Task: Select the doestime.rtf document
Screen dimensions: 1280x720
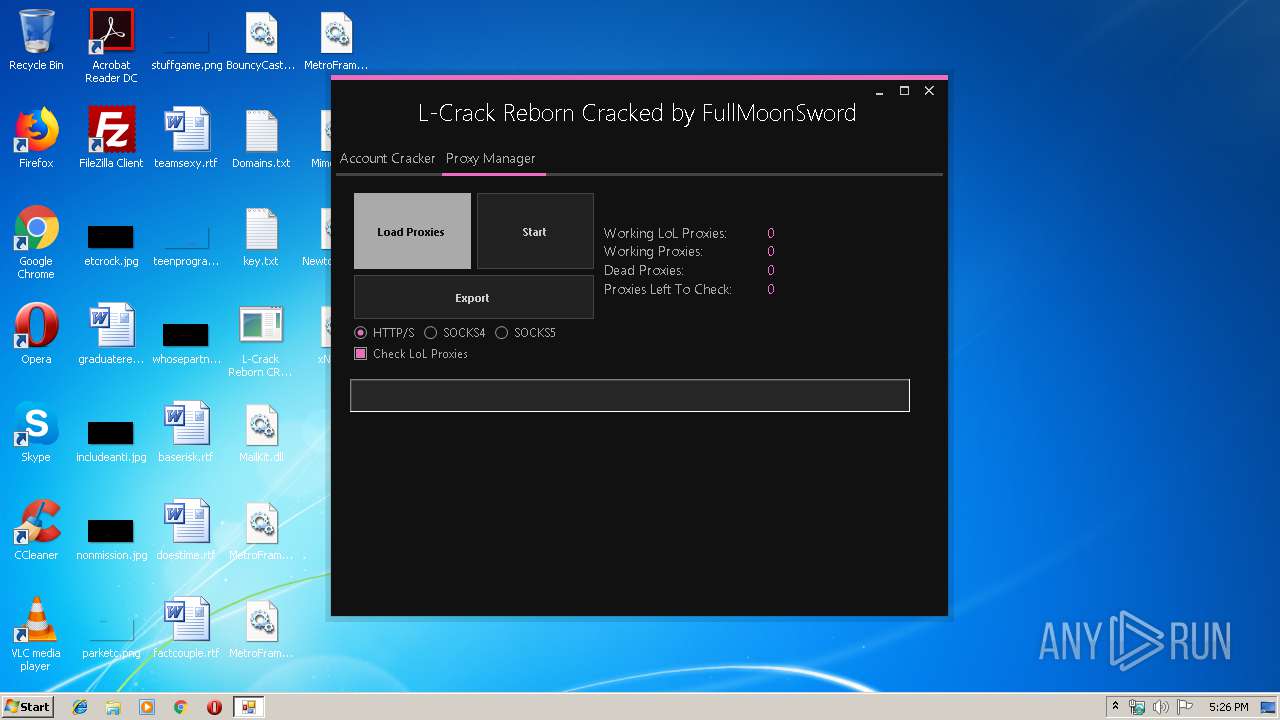Action: point(186,531)
